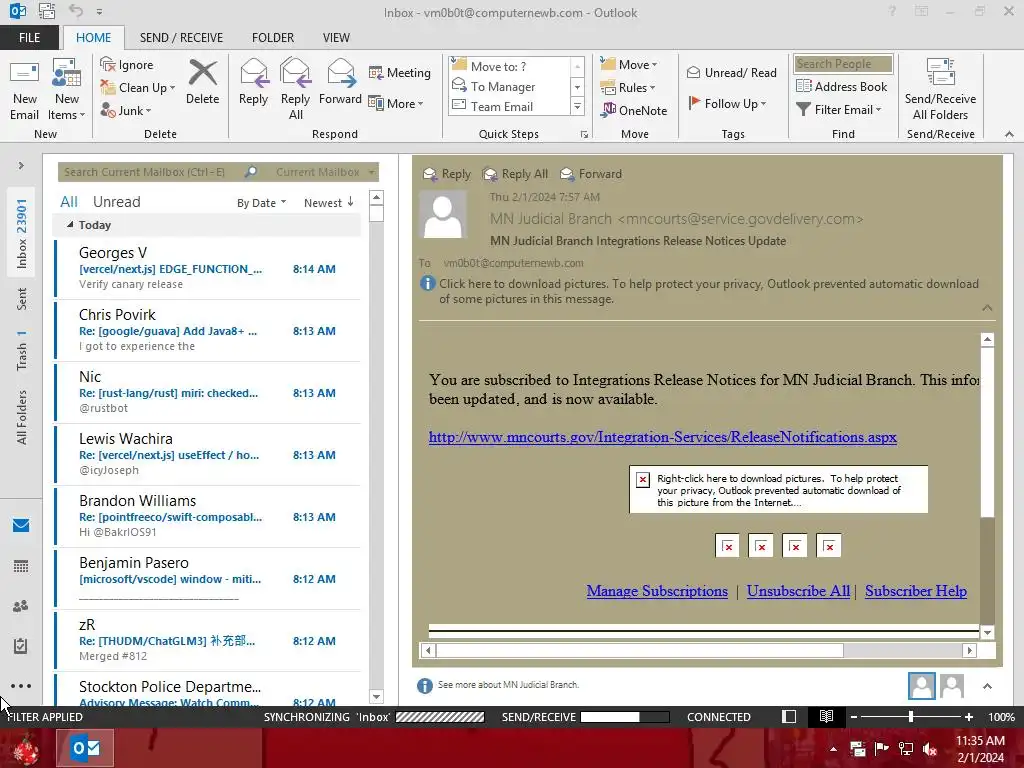Choose the 'To Manager' quick step

(510, 86)
